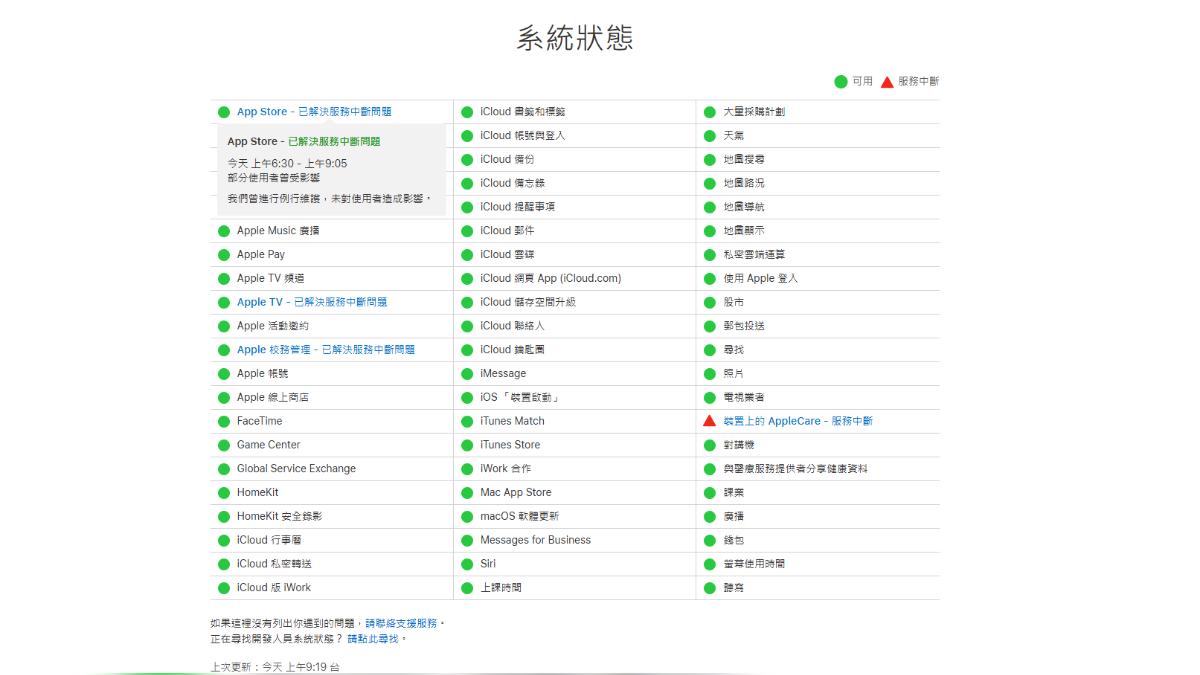Open the Apple TV resolved outage link
Image resolution: width=1200 pixels, height=675 pixels.
(312, 302)
